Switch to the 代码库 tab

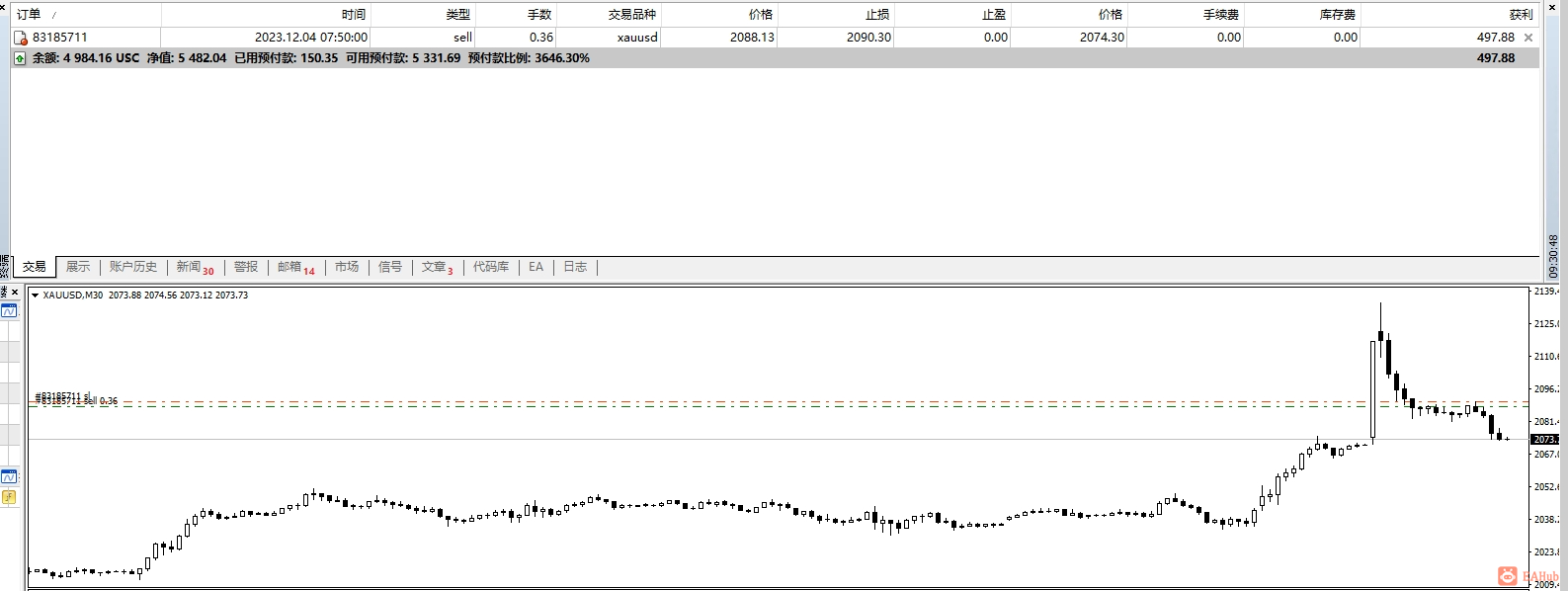click(x=491, y=267)
